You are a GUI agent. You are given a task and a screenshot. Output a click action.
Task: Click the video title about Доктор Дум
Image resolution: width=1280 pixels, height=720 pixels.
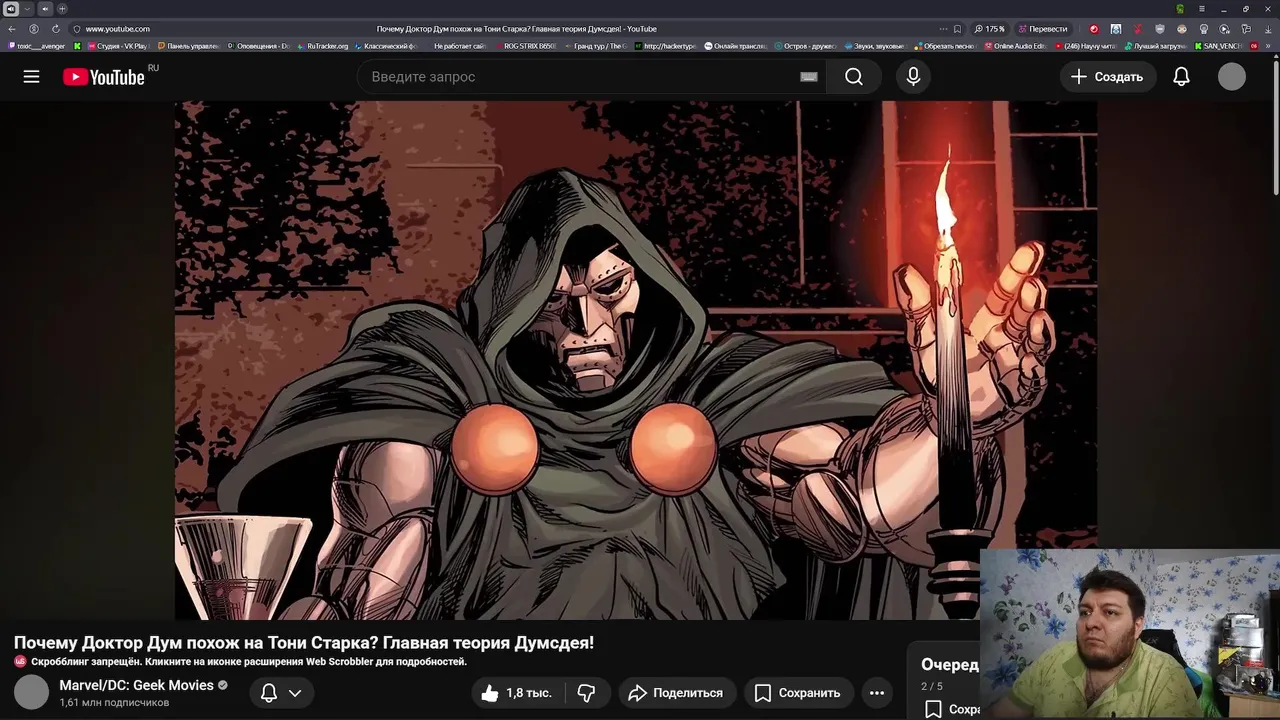point(304,643)
